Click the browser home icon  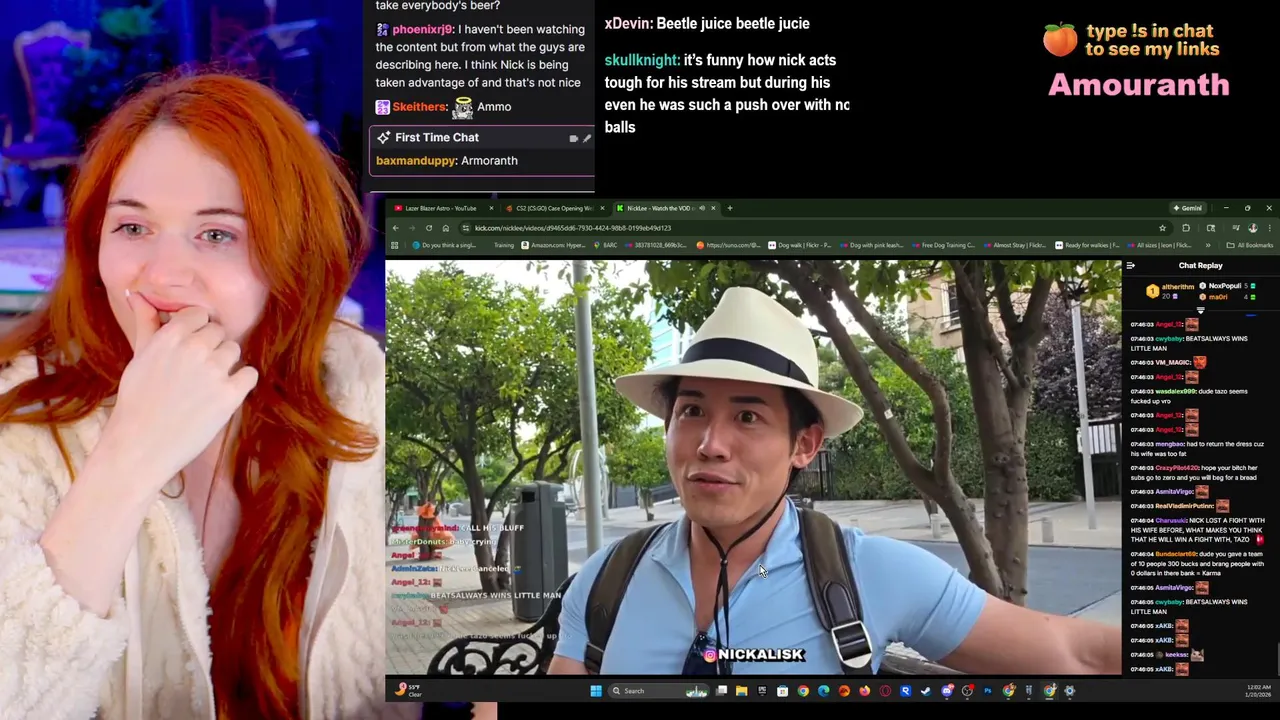pos(446,228)
